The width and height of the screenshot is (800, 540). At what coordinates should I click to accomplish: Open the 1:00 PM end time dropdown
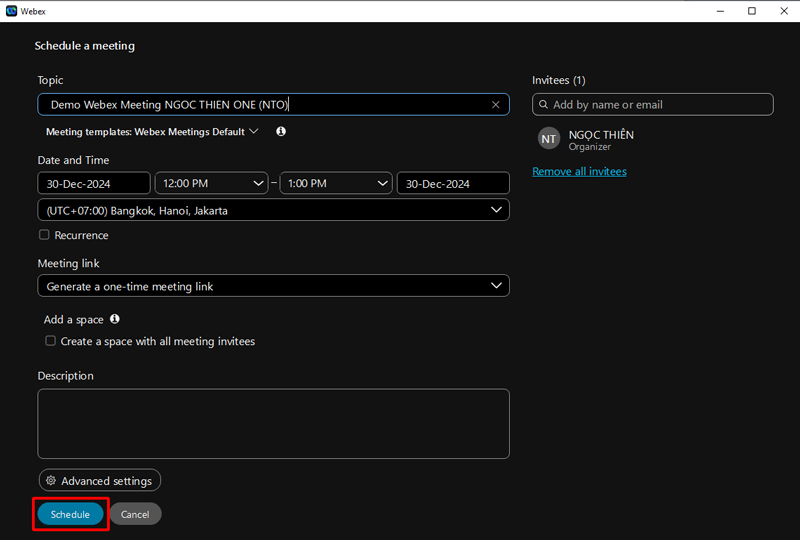click(336, 183)
